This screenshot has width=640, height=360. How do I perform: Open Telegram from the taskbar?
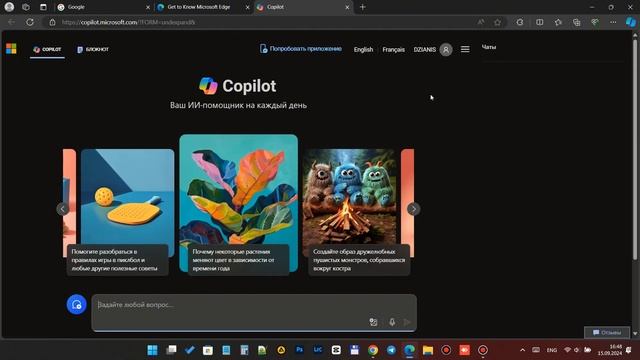pos(391,350)
